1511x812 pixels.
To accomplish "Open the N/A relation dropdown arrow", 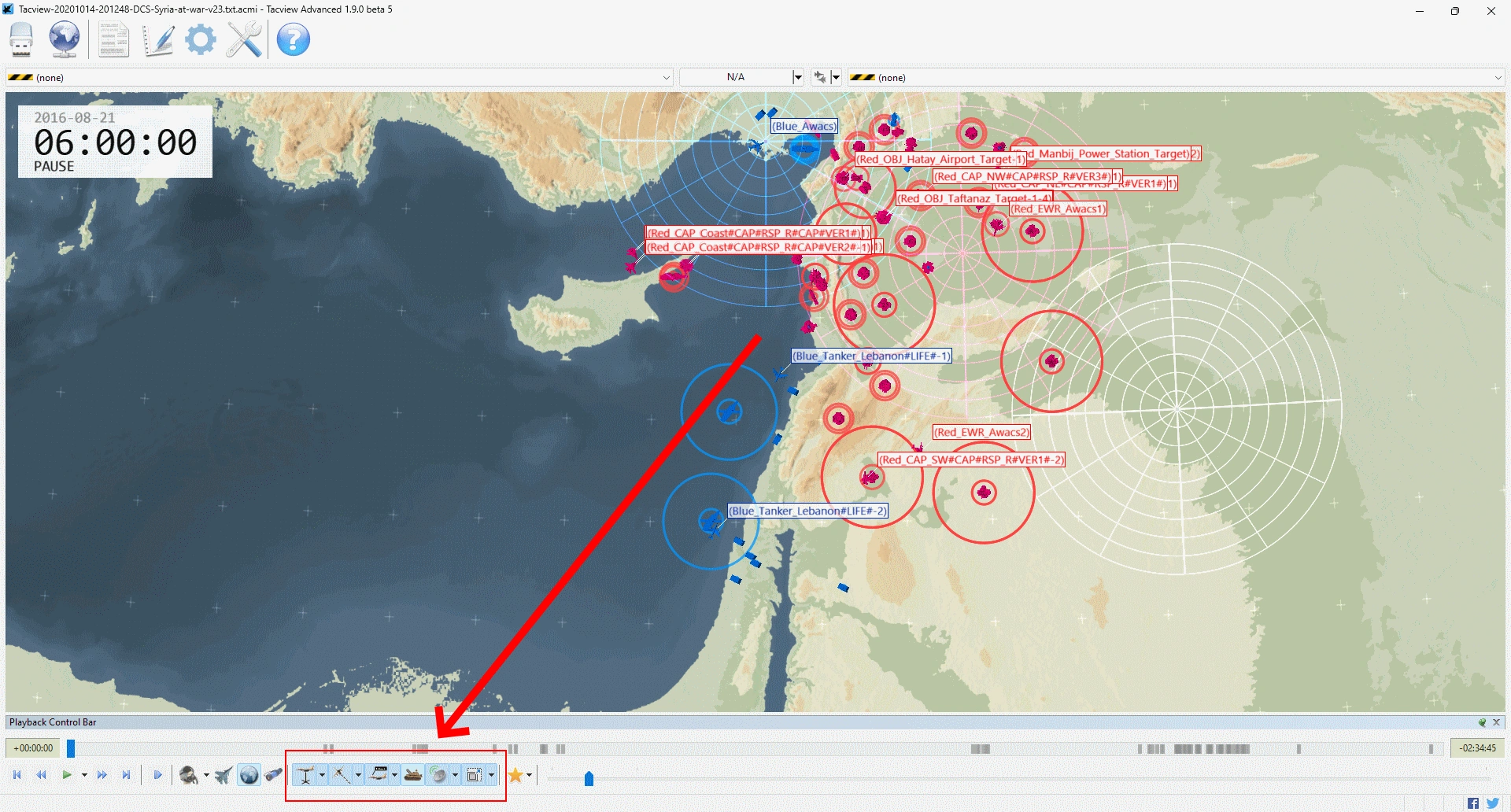I will pos(797,77).
